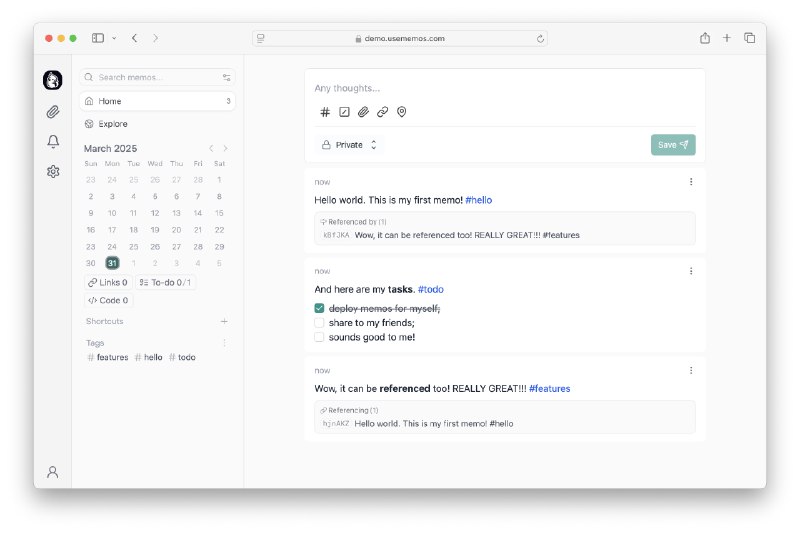Click the Save button
The height and width of the screenshot is (533, 800).
pyautogui.click(x=673, y=145)
